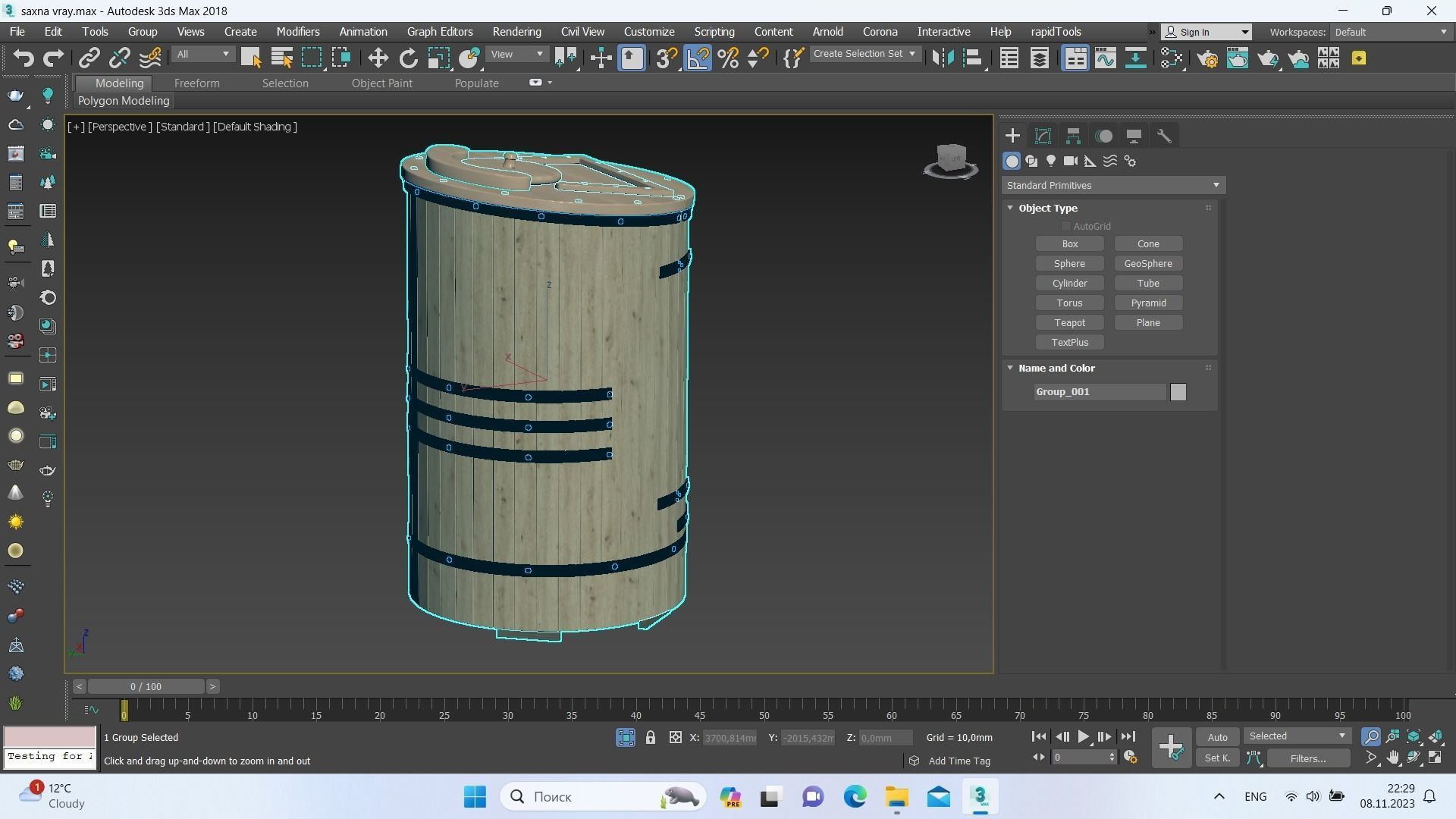Viewport: 1456px width, 819px height.
Task: Click the time slider 0 / 100 handle
Action: 146,687
